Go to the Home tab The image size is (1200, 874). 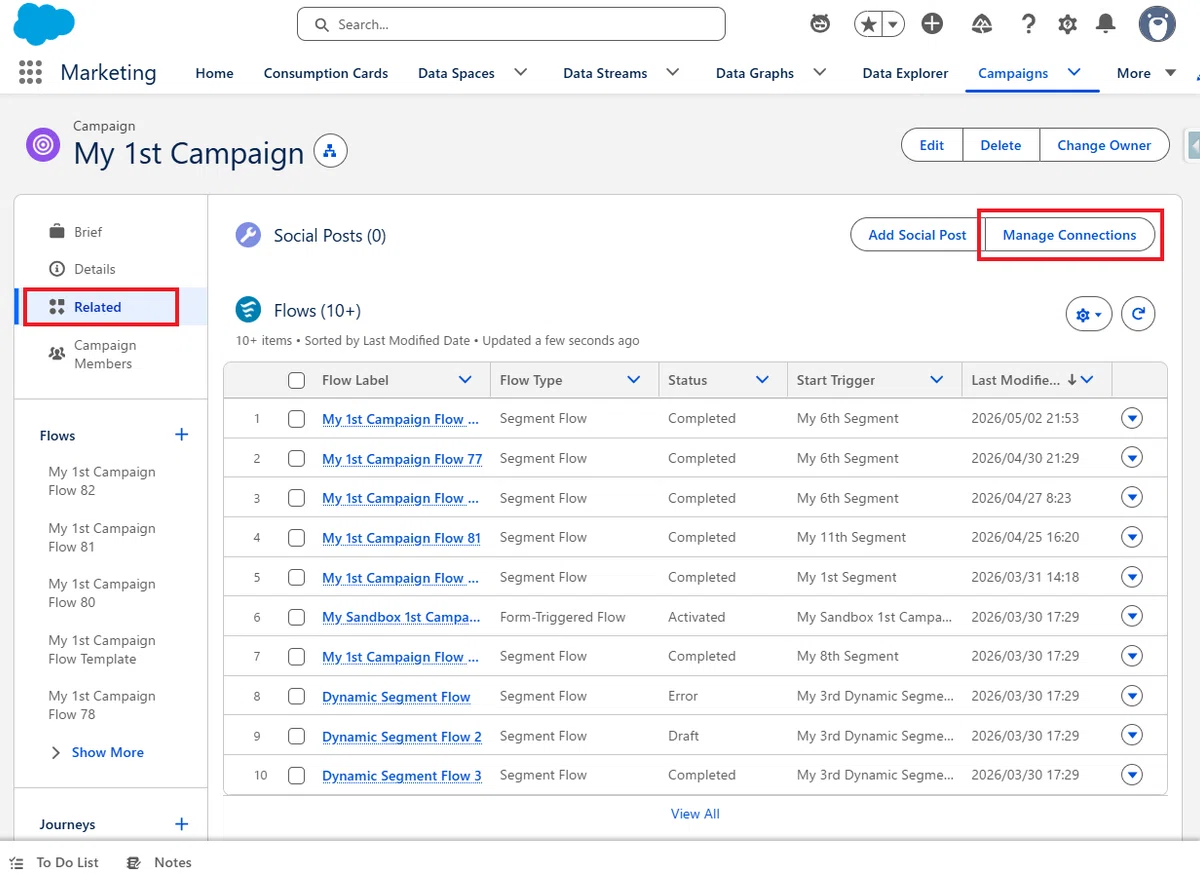(214, 73)
